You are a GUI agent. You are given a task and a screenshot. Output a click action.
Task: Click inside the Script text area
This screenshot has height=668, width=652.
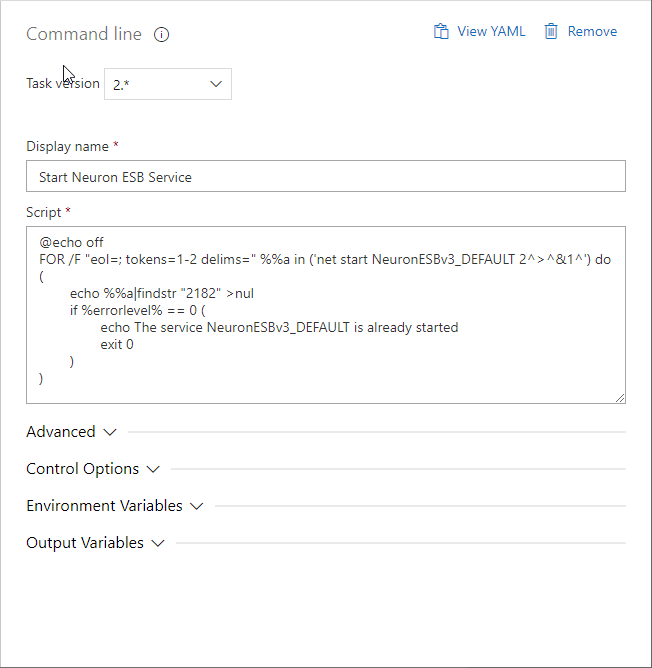(326, 315)
